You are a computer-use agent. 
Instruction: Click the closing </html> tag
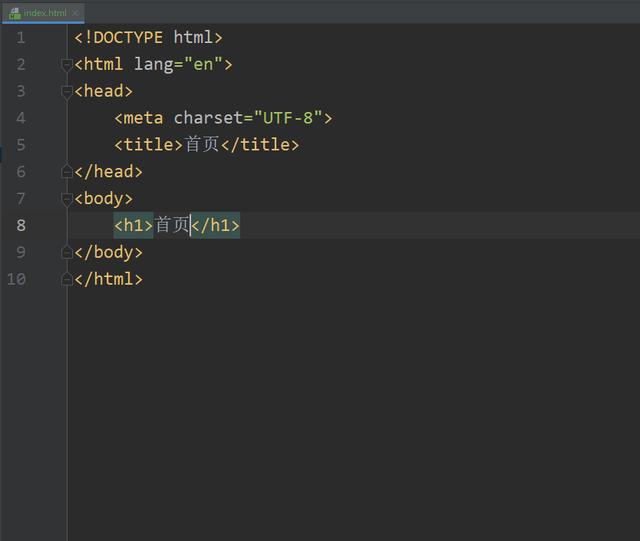pyautogui.click(x=109, y=279)
